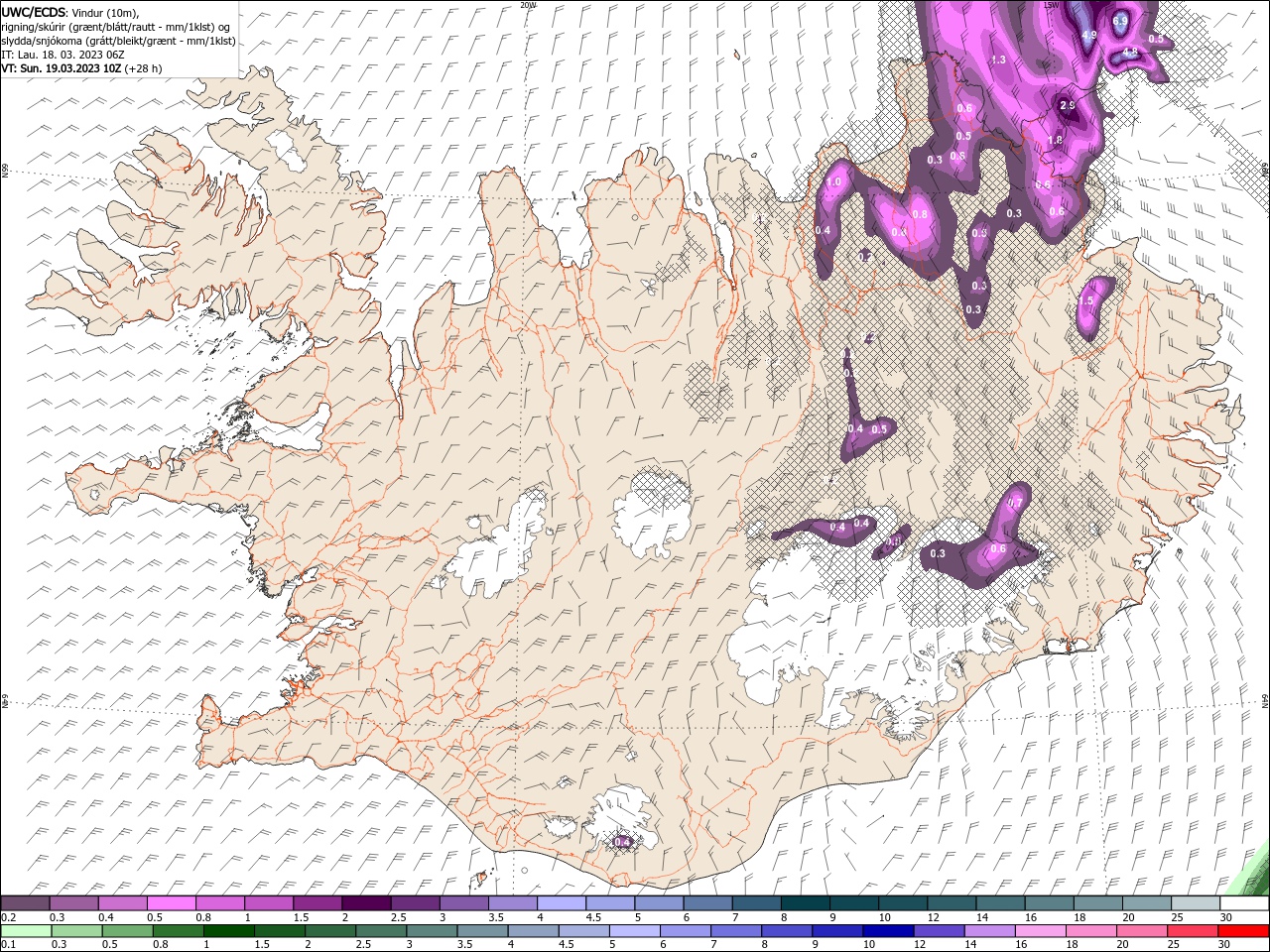This screenshot has width=1270, height=952.
Task: Click the pale green swatch between 0.1 and 0.3 on the lower legend
Action: point(28,931)
